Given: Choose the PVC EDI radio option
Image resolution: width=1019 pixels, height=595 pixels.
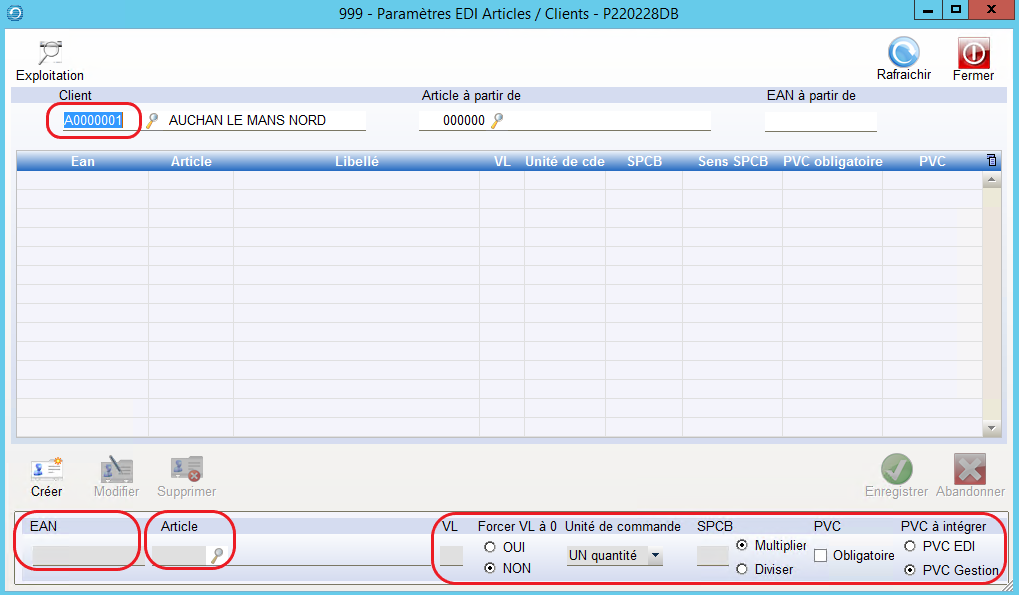Looking at the screenshot, I should pos(909,546).
